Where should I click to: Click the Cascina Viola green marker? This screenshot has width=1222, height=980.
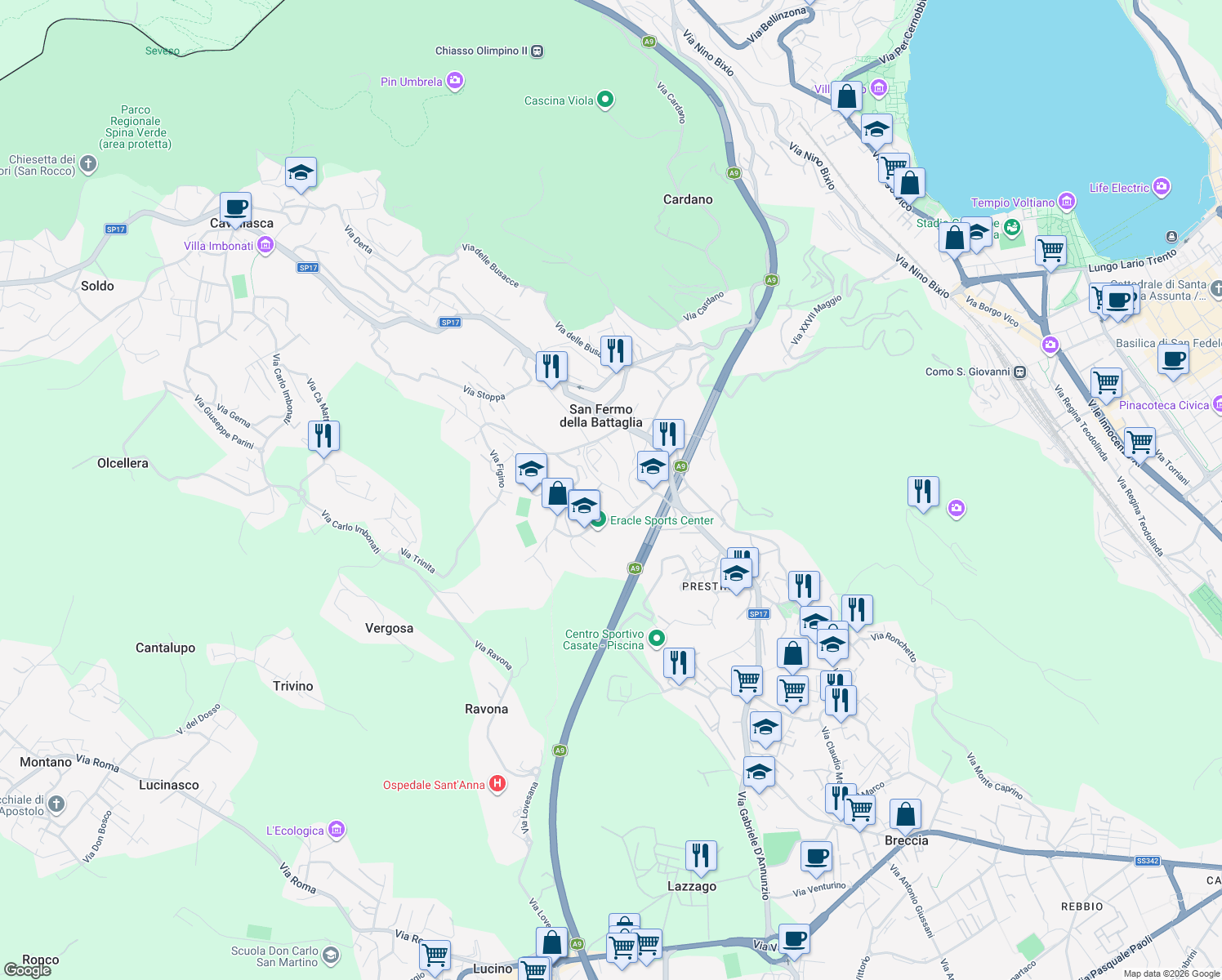[x=604, y=99]
